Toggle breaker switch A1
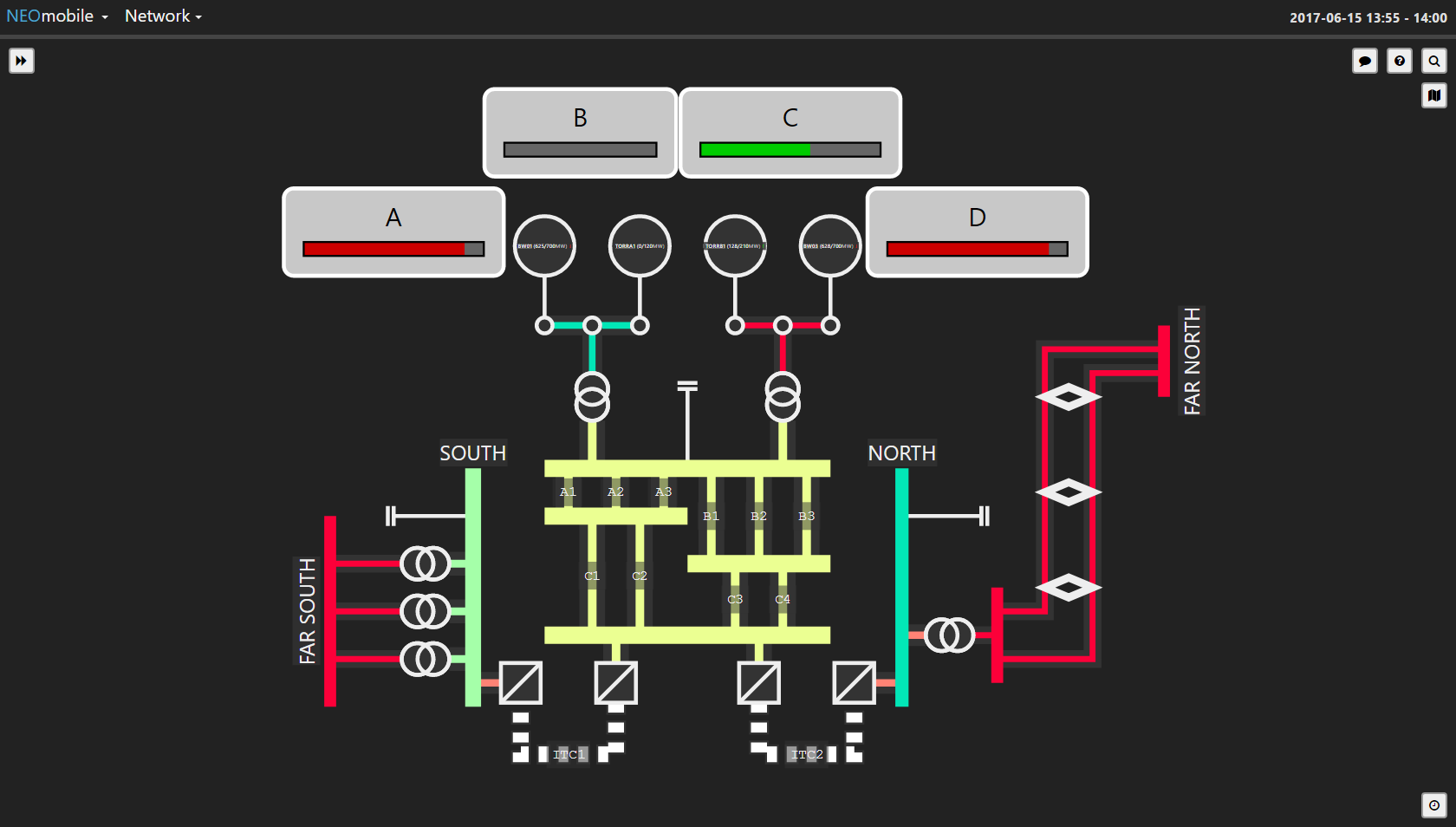The width and height of the screenshot is (1456, 827). 569,492
